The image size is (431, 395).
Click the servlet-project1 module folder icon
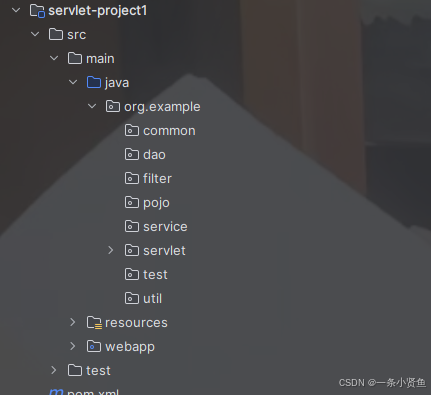(x=37, y=11)
